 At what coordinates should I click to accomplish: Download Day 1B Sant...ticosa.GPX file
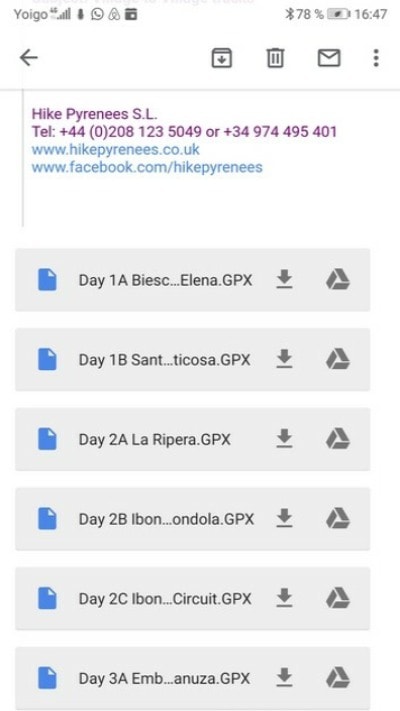(284, 359)
